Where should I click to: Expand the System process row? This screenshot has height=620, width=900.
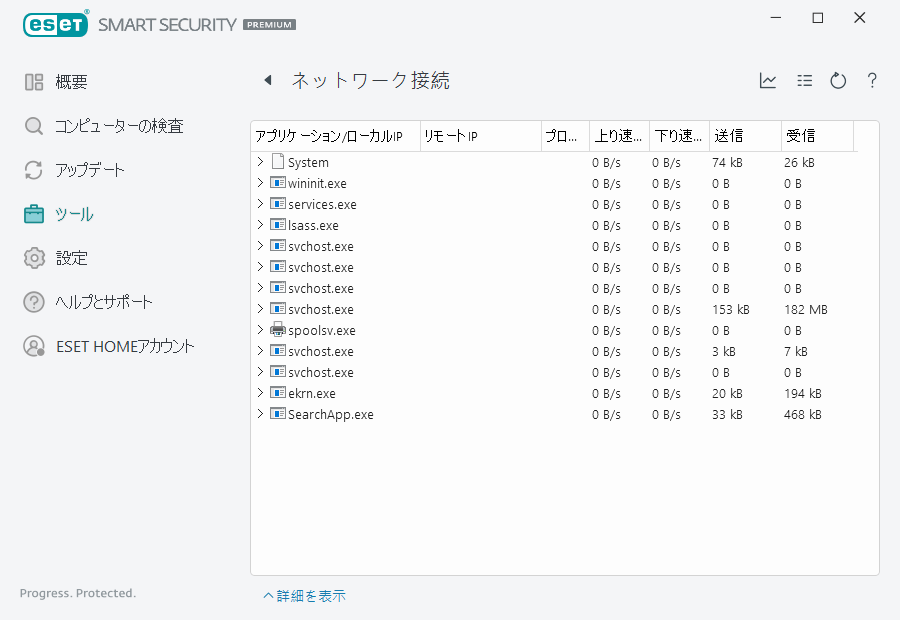tap(260, 162)
